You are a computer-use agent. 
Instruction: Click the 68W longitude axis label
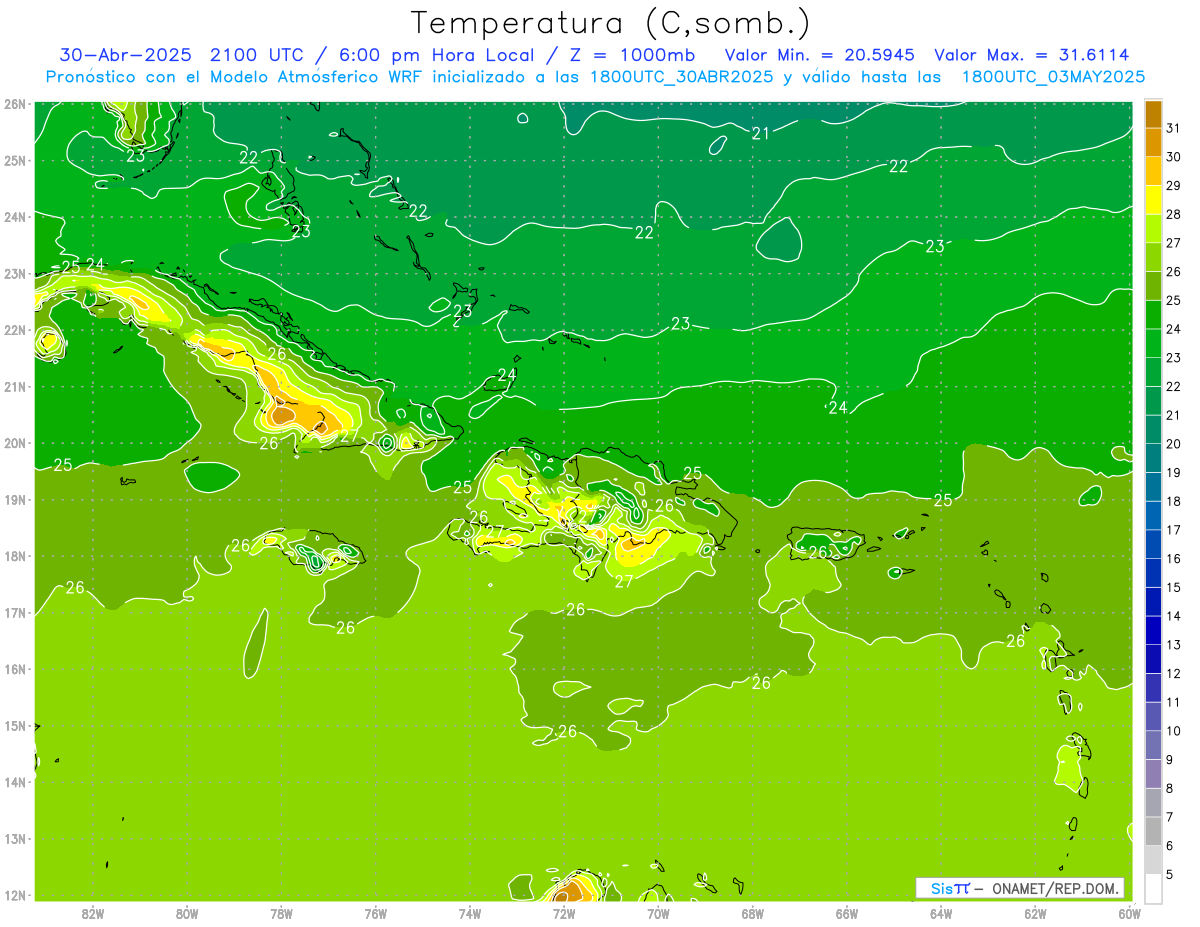coord(753,913)
